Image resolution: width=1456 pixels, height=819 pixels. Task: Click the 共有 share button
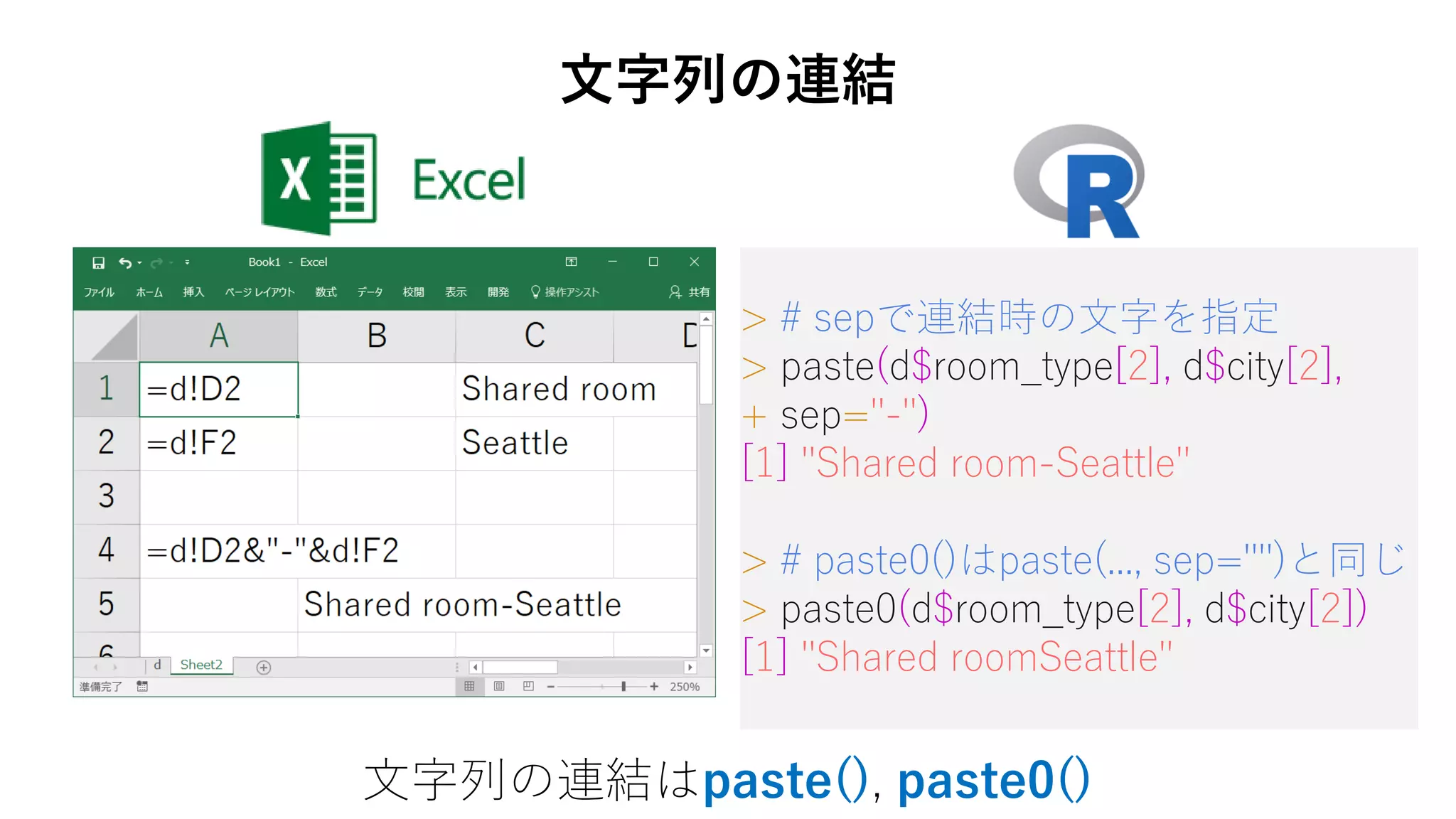pos(689,292)
